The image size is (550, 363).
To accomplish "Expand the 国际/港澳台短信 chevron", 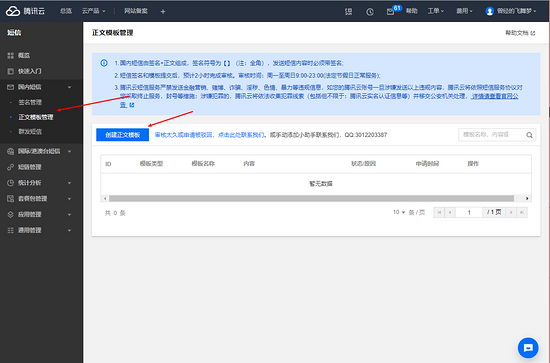I will 69,152.
